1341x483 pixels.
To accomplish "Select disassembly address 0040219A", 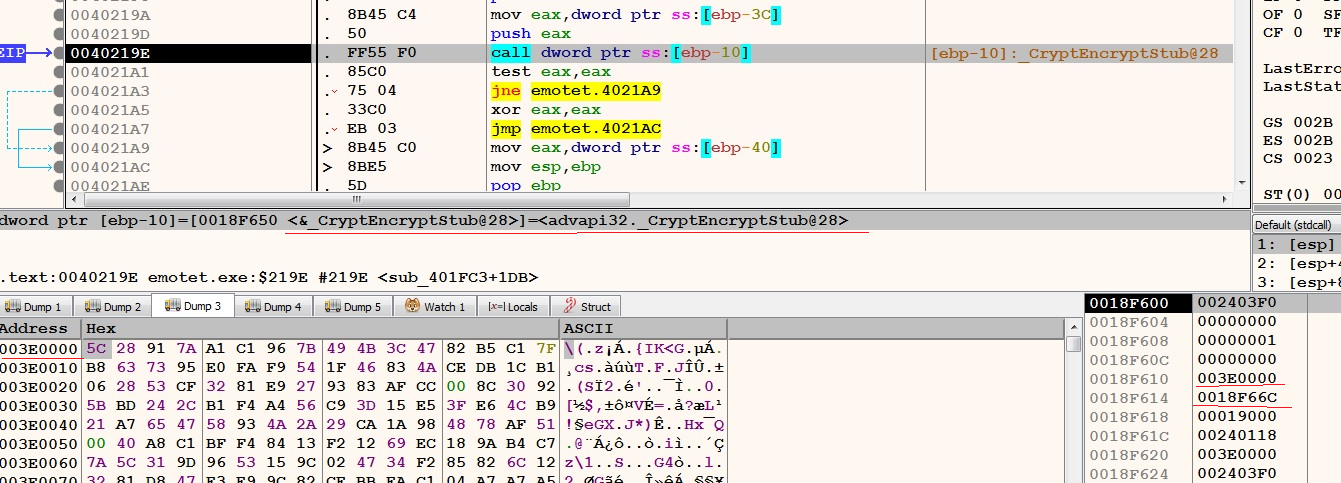I will tap(110, 15).
